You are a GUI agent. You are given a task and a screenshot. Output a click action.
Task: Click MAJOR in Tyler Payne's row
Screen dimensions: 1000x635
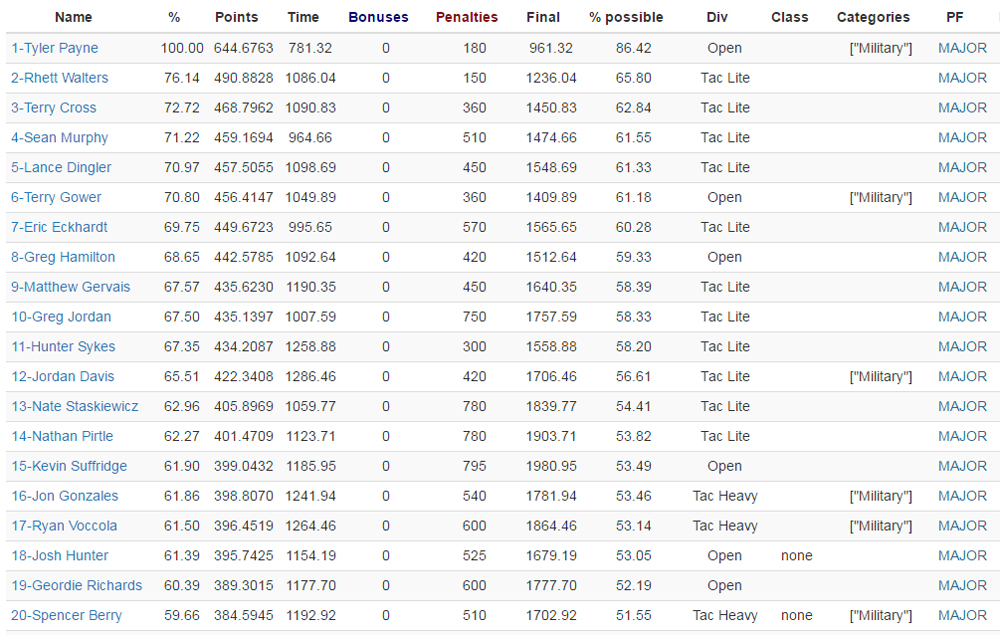(x=962, y=48)
